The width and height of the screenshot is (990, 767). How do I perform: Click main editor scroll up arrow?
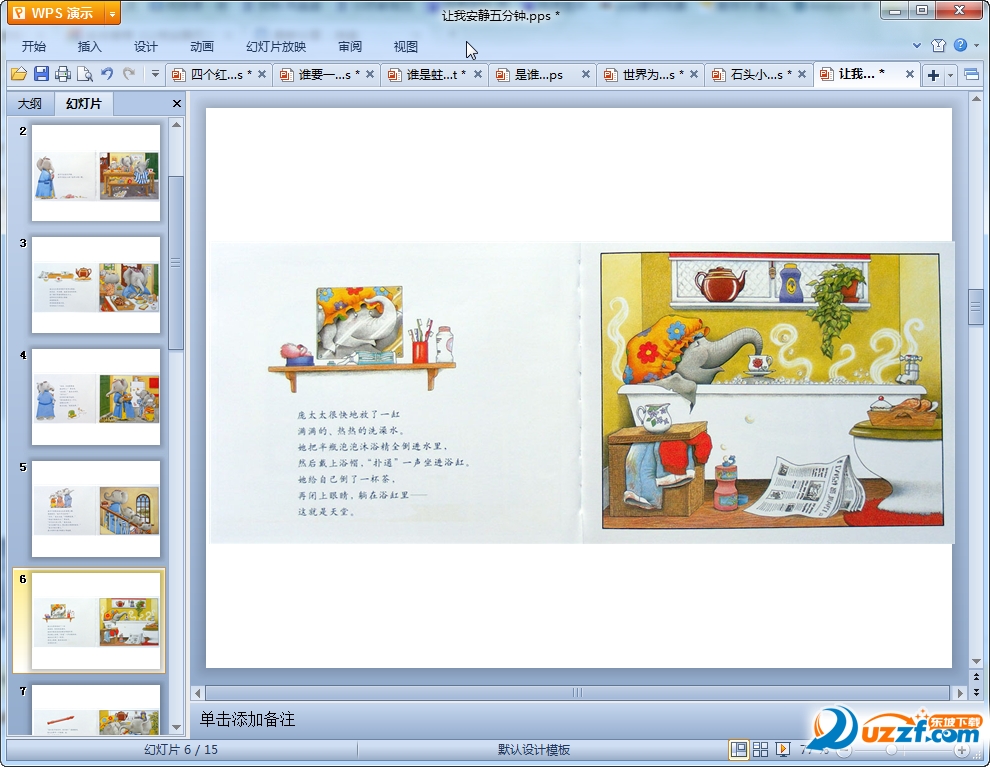click(x=976, y=99)
